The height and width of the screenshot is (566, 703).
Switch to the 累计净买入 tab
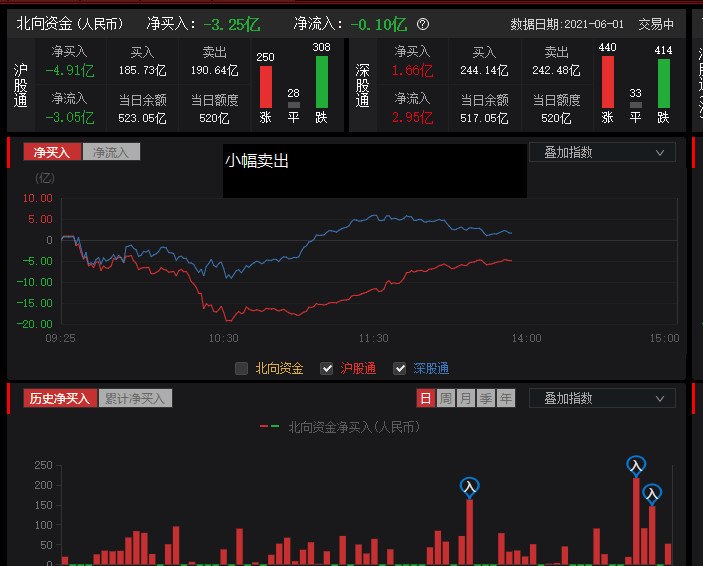[135, 398]
